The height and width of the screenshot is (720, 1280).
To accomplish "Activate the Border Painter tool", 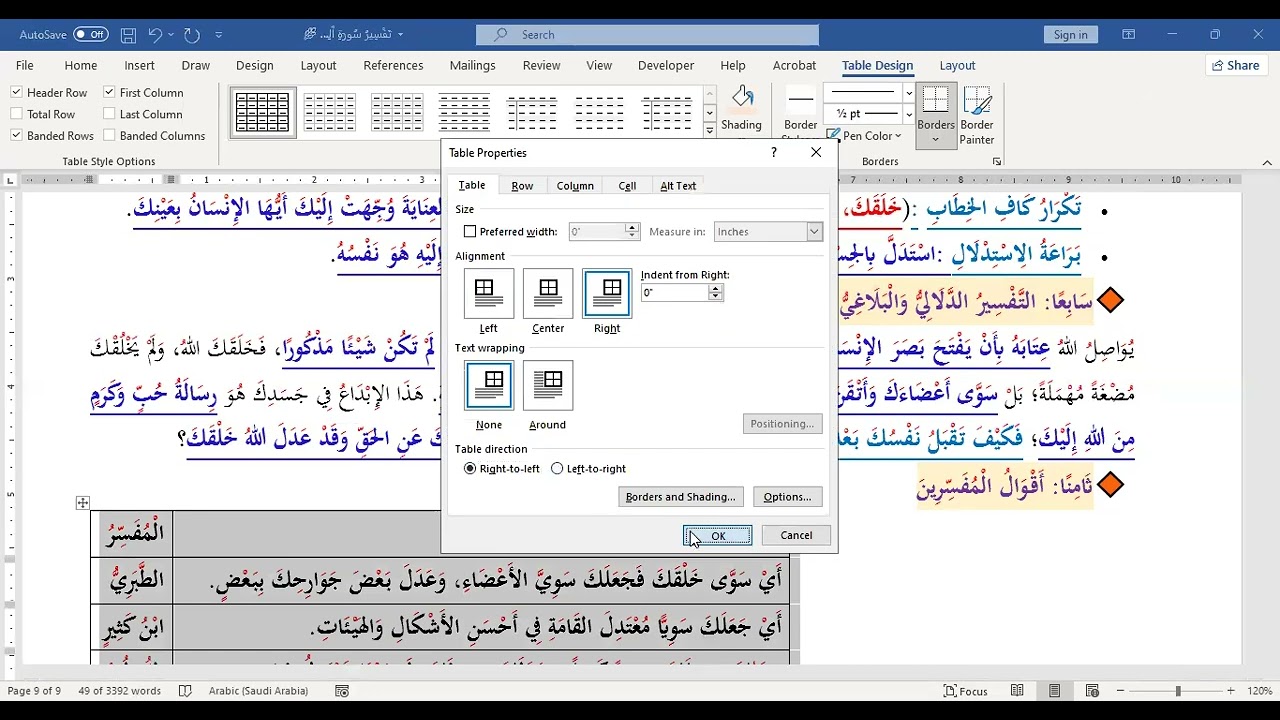I will [977, 115].
